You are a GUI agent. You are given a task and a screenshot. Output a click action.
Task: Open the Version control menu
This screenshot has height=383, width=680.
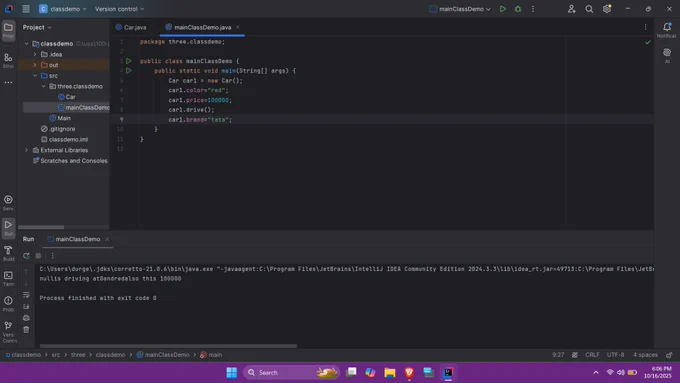point(119,9)
